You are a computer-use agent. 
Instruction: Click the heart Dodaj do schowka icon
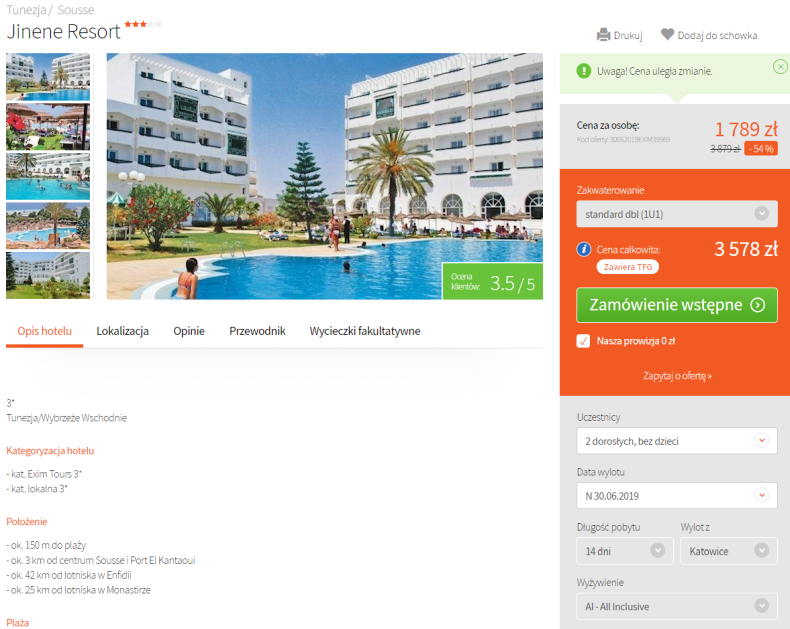tap(667, 34)
